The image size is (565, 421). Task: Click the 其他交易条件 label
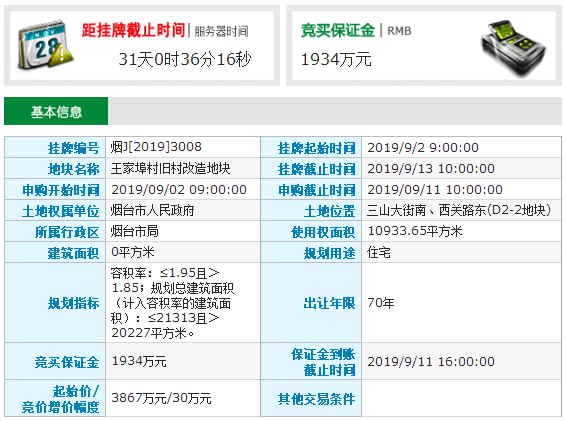[317, 399]
